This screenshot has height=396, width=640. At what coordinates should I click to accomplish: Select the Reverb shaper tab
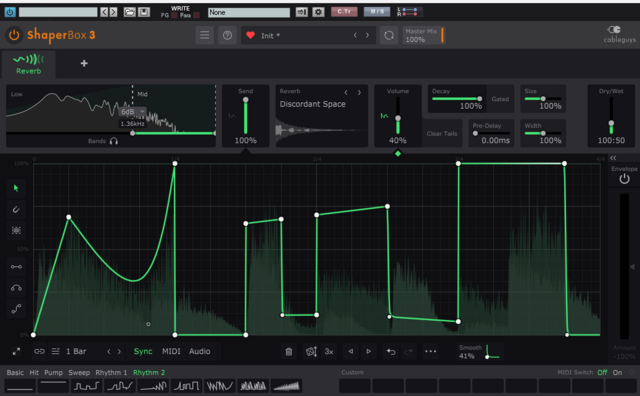[29, 65]
